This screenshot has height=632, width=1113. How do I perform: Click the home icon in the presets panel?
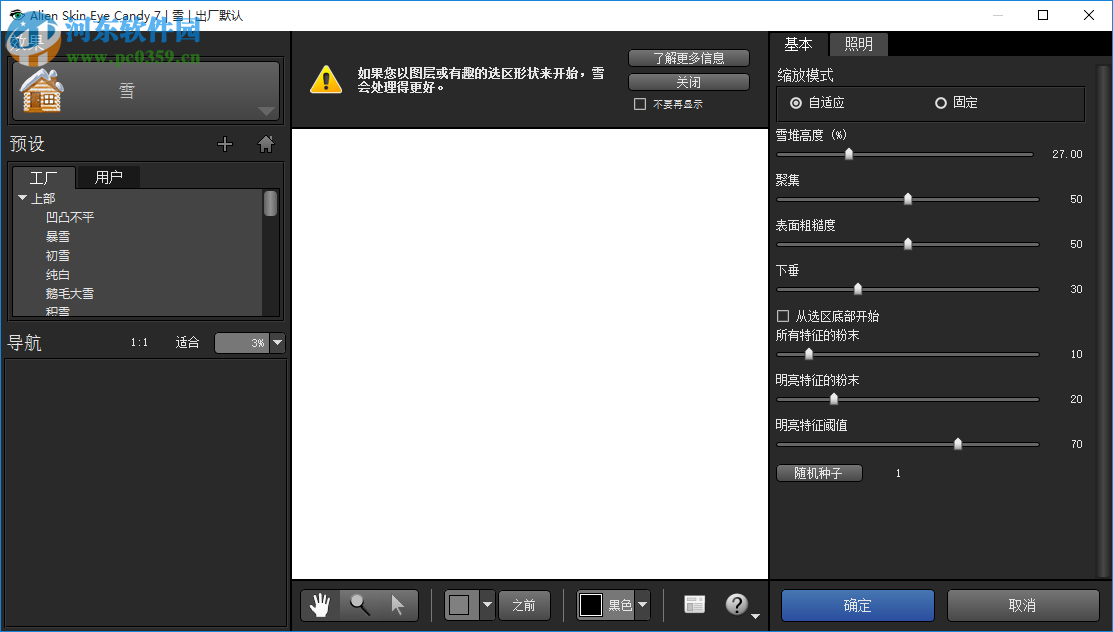[265, 143]
